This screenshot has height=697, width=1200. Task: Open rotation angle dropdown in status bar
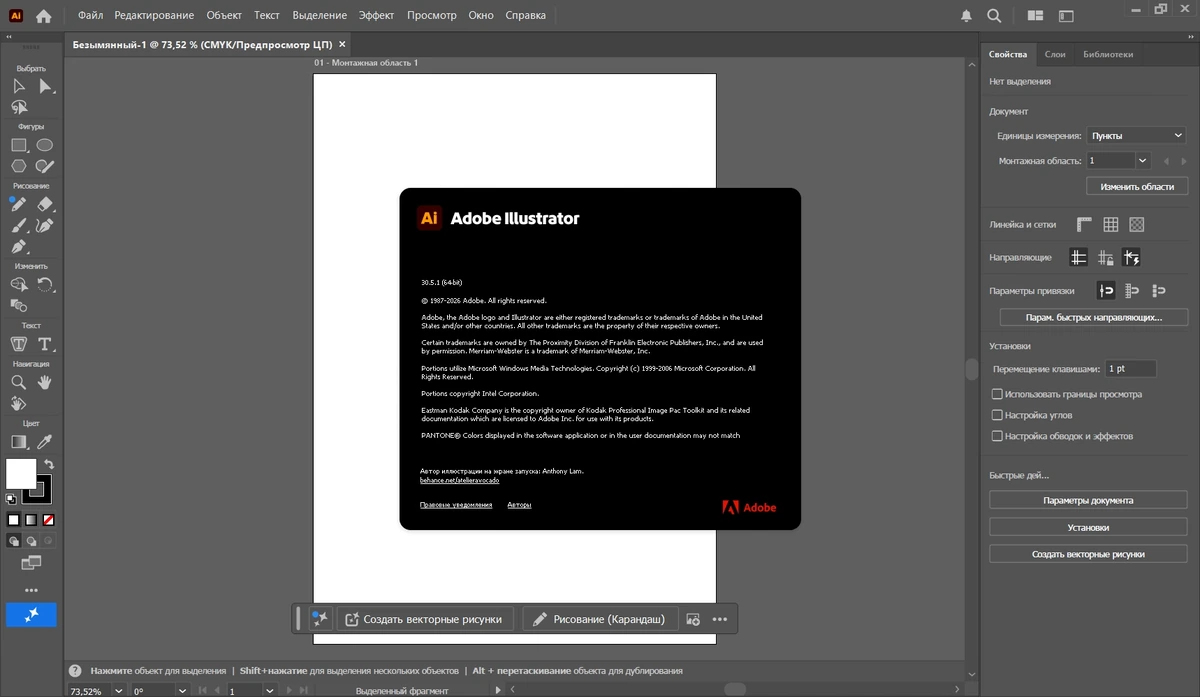point(180,690)
